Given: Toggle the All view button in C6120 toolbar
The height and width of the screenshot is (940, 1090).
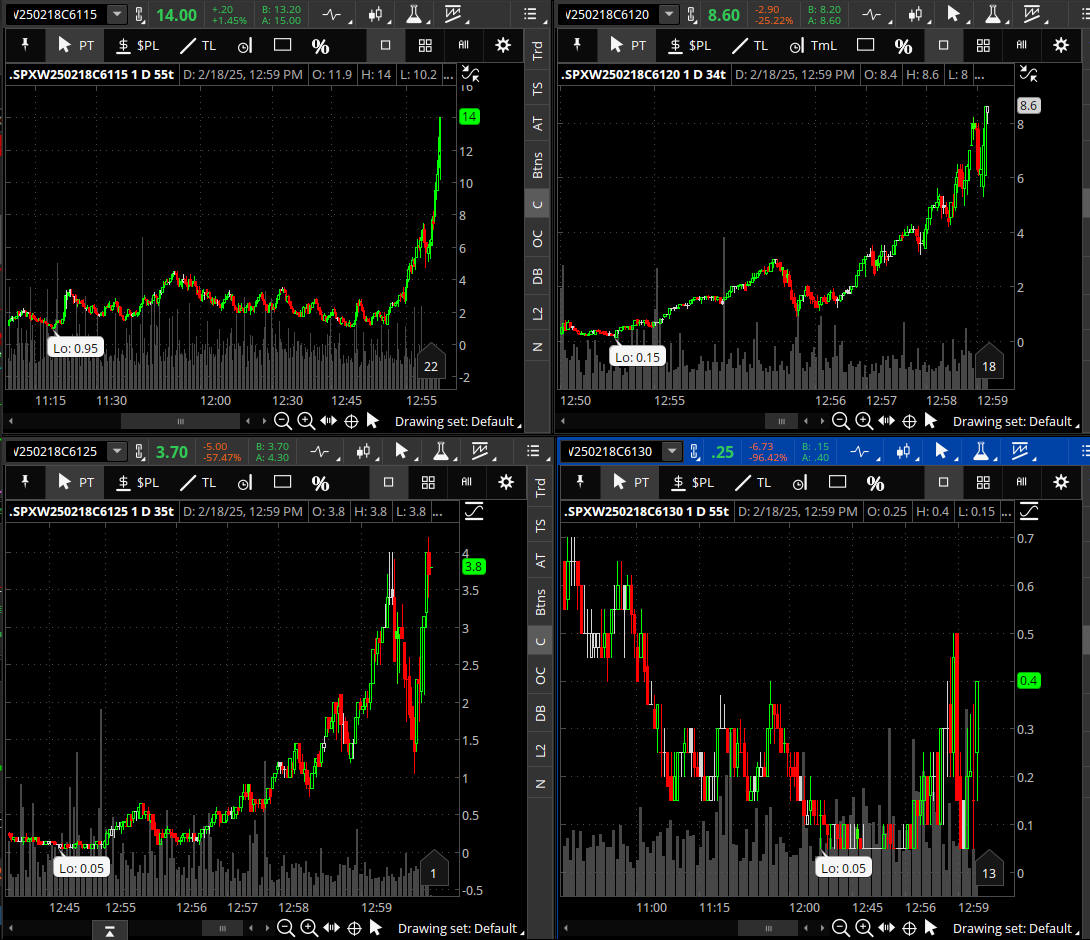Looking at the screenshot, I should point(1021,44).
